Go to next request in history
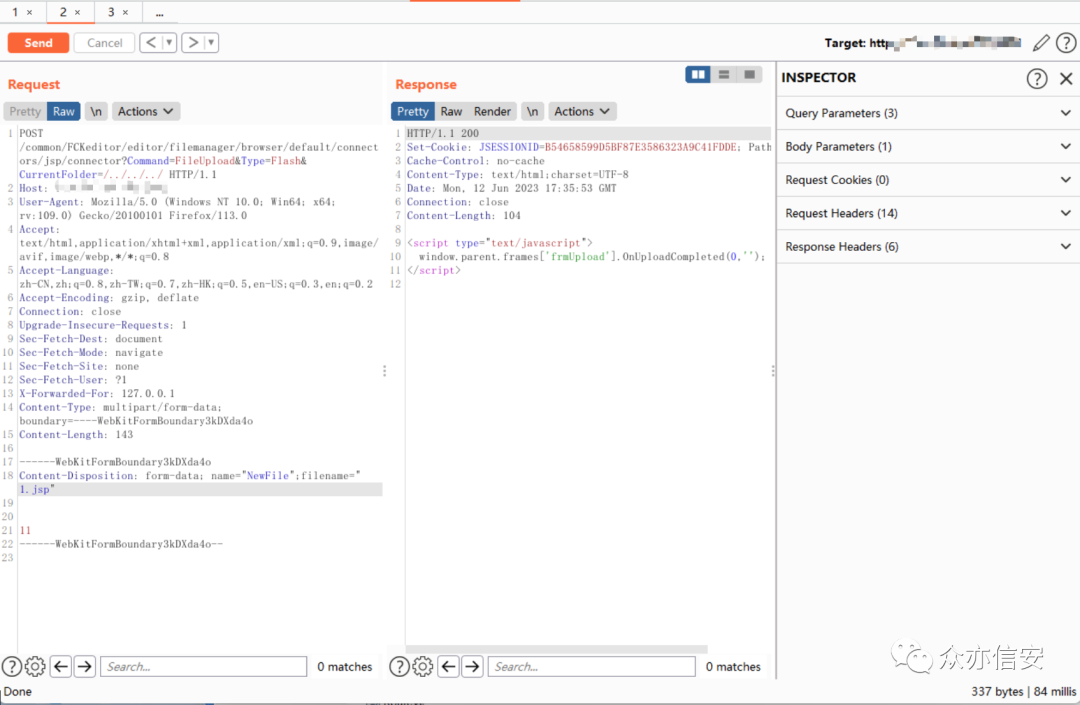The height and width of the screenshot is (705, 1080). click(194, 43)
